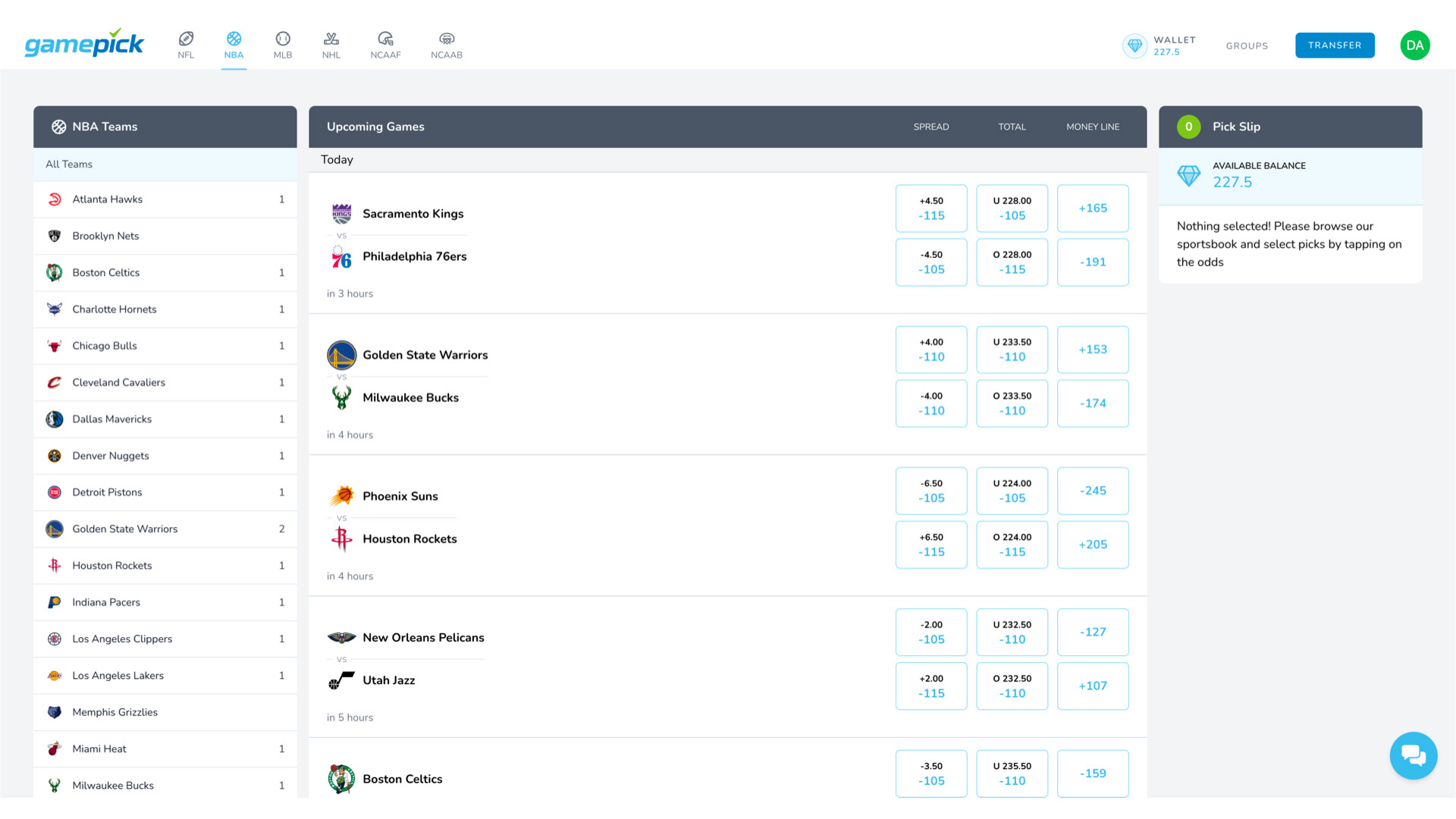Switch to the NBA tab
This screenshot has width=1456, height=819.
pos(234,45)
